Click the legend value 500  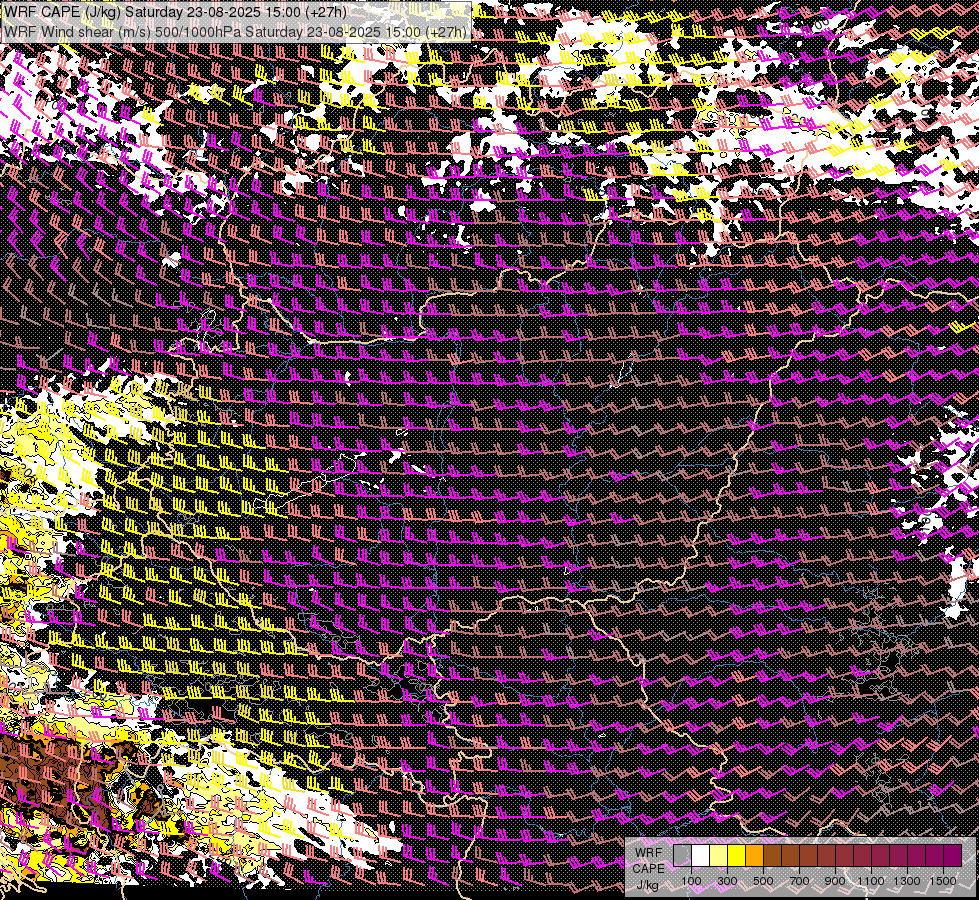[763, 881]
